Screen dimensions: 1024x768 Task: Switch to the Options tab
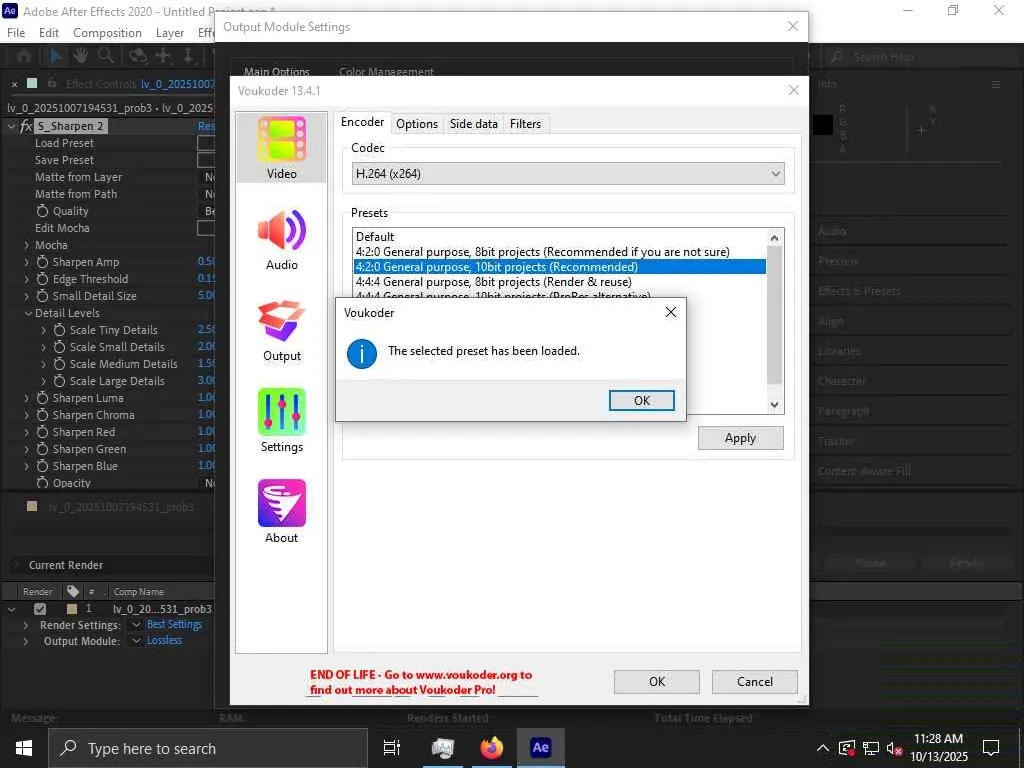[x=417, y=123]
